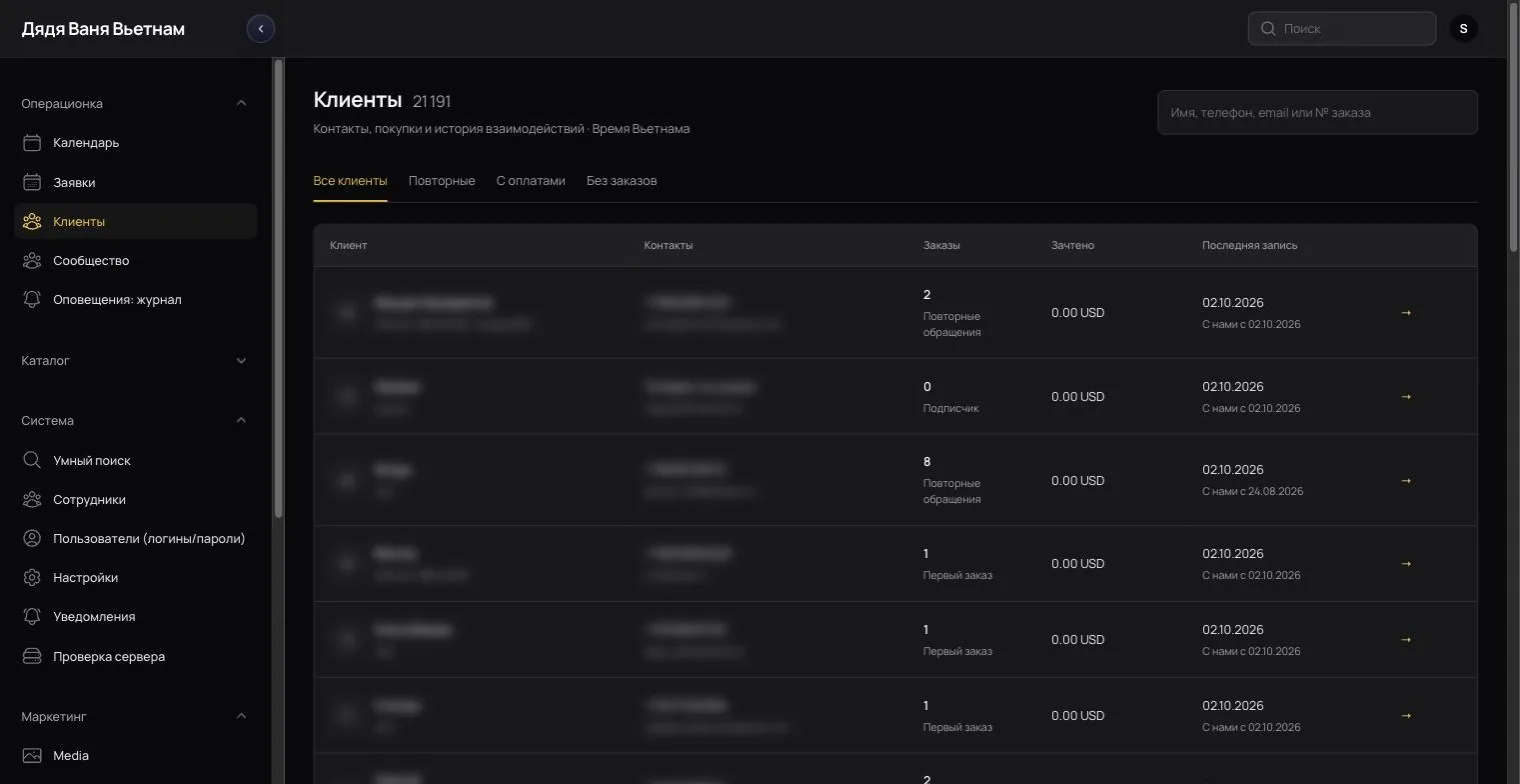
Task: Click the Последняя запись column header
Action: pos(1250,245)
